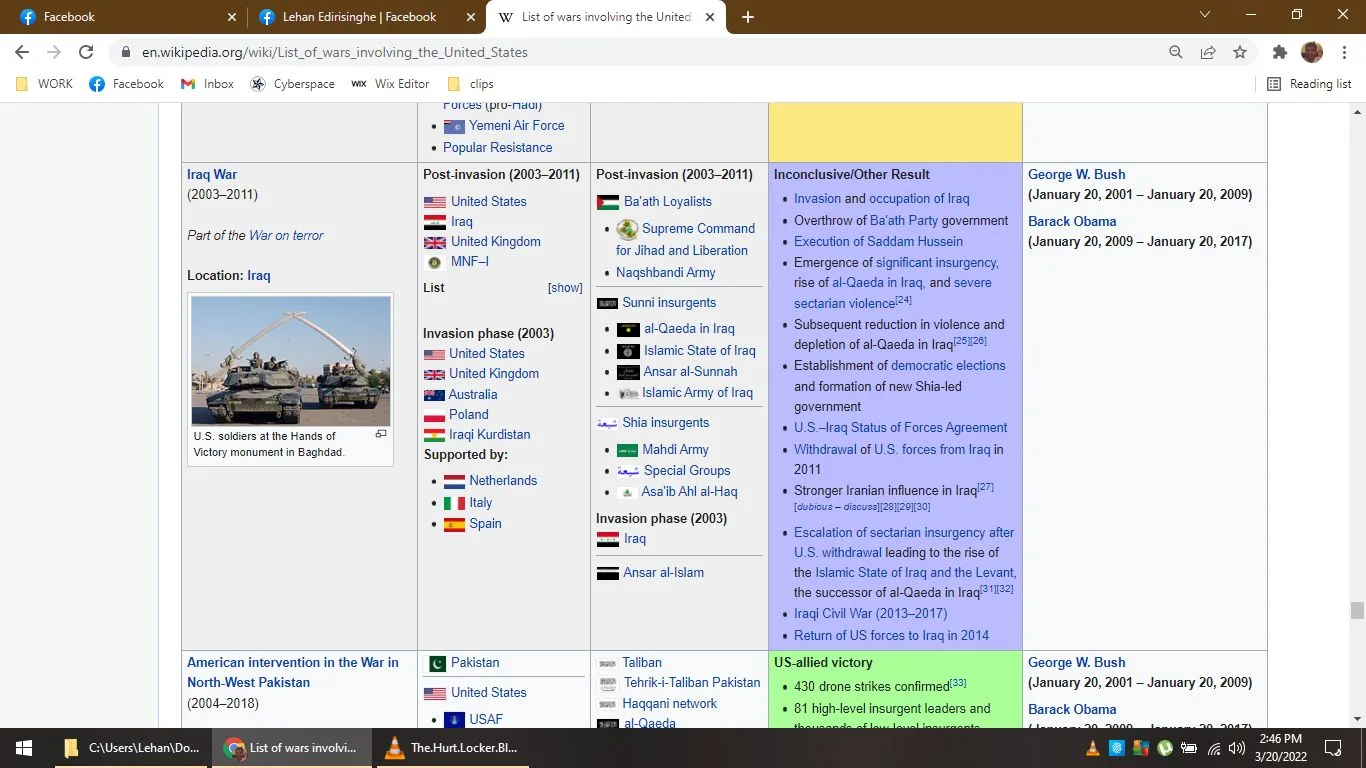Enlarge the Hands of Victory image via caption icon
This screenshot has width=1366, height=768.
[x=381, y=434]
